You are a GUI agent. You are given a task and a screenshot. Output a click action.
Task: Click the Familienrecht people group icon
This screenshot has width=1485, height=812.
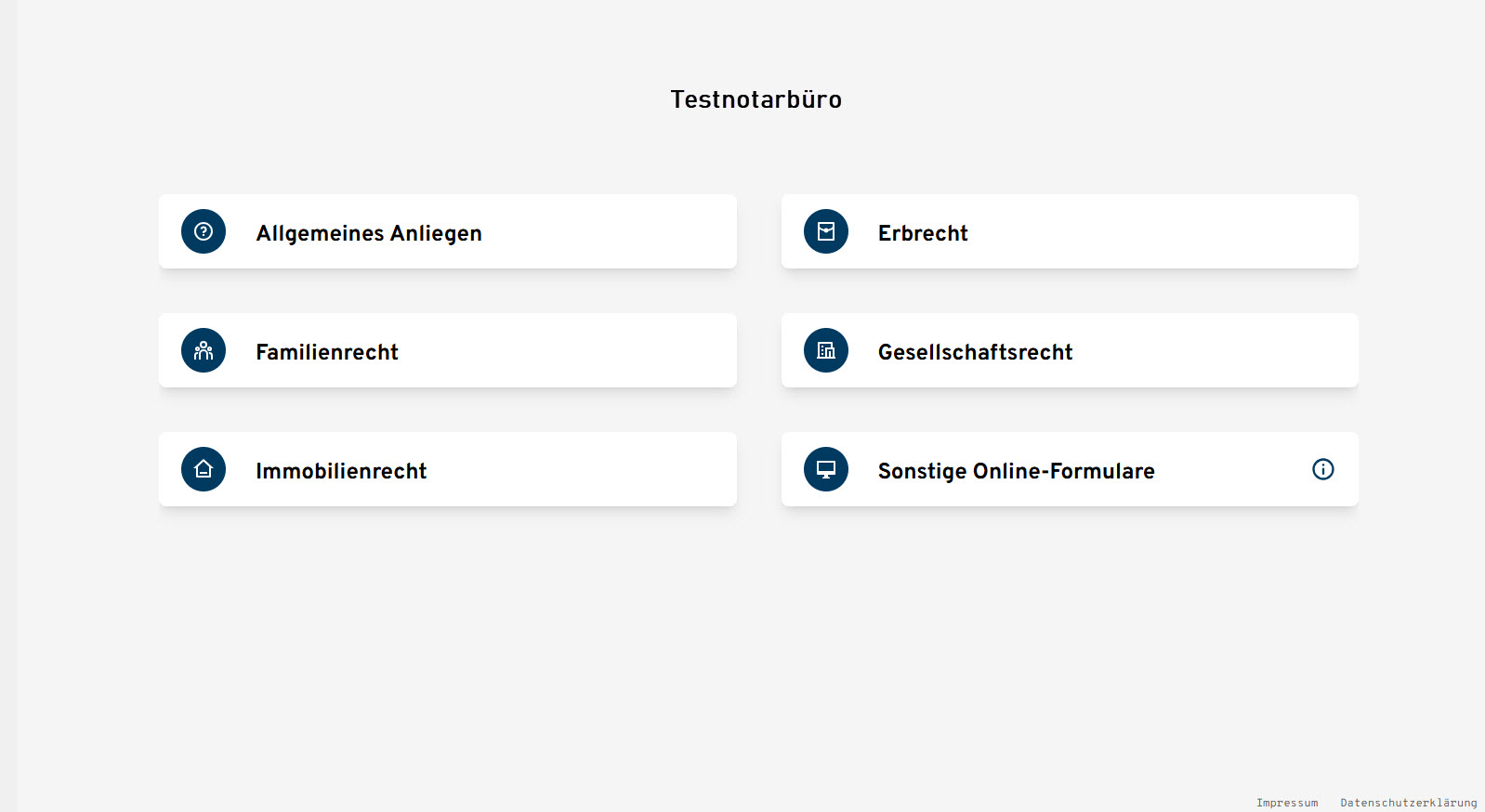click(204, 350)
